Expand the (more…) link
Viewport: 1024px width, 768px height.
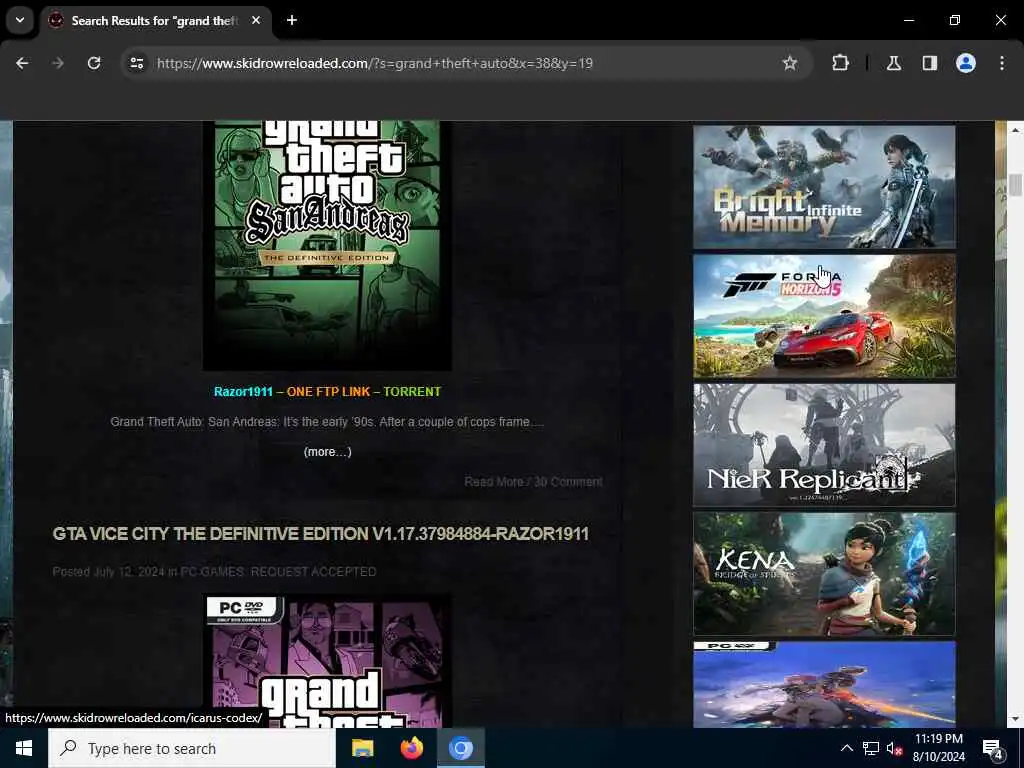(327, 452)
